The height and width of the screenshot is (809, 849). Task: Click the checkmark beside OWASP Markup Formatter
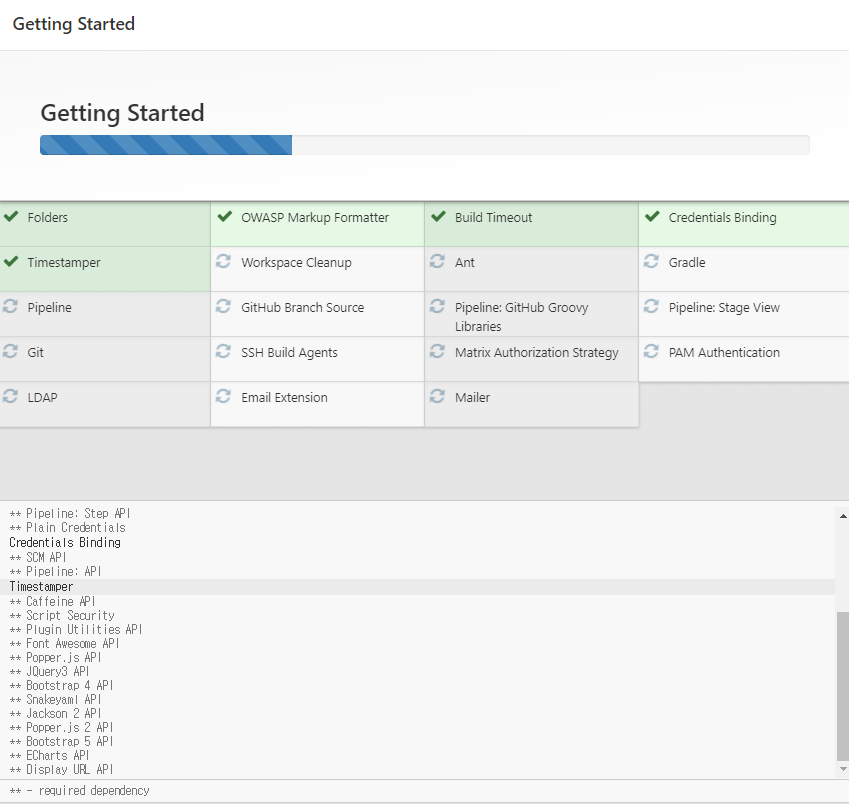click(225, 217)
